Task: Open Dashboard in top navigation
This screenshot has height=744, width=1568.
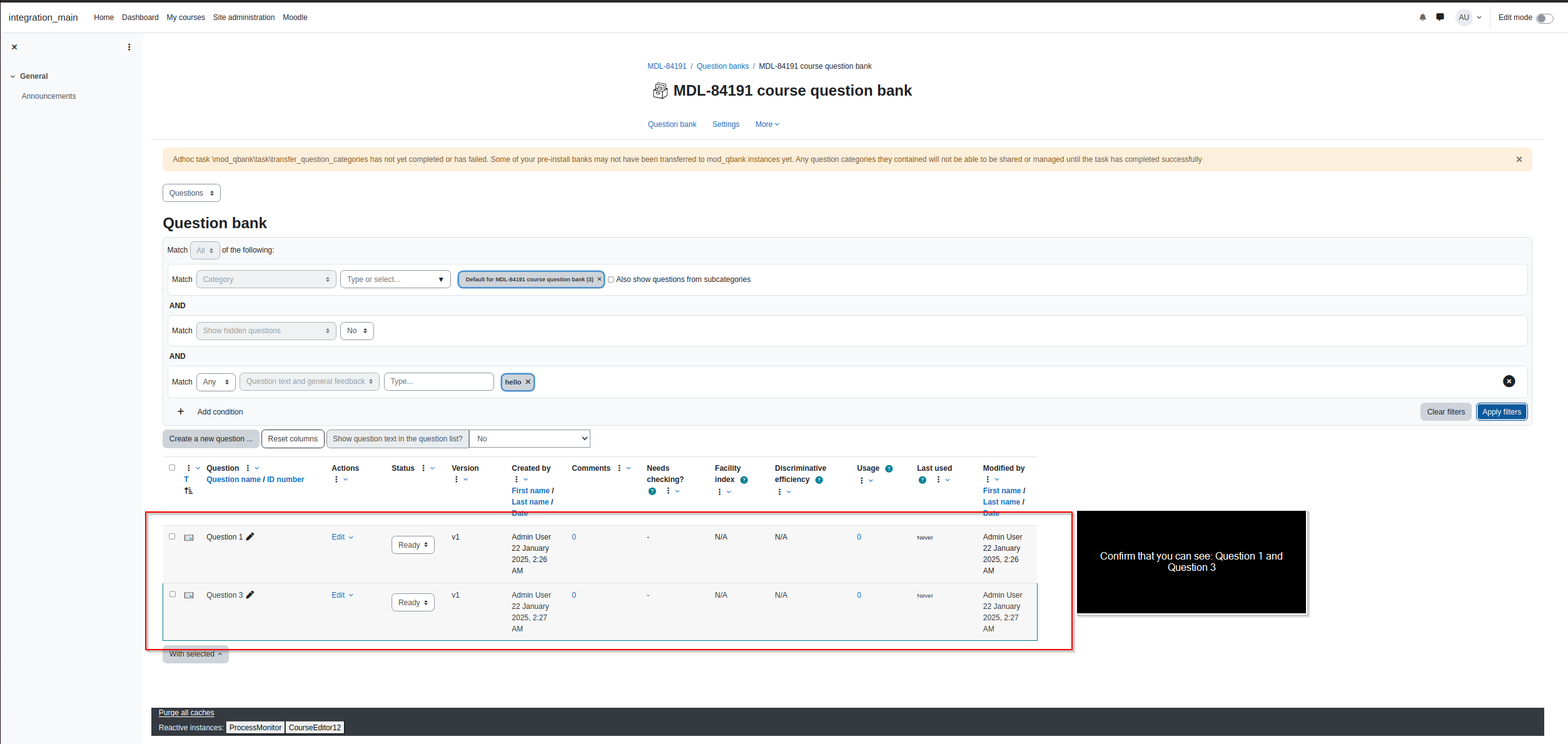Action: tap(140, 18)
